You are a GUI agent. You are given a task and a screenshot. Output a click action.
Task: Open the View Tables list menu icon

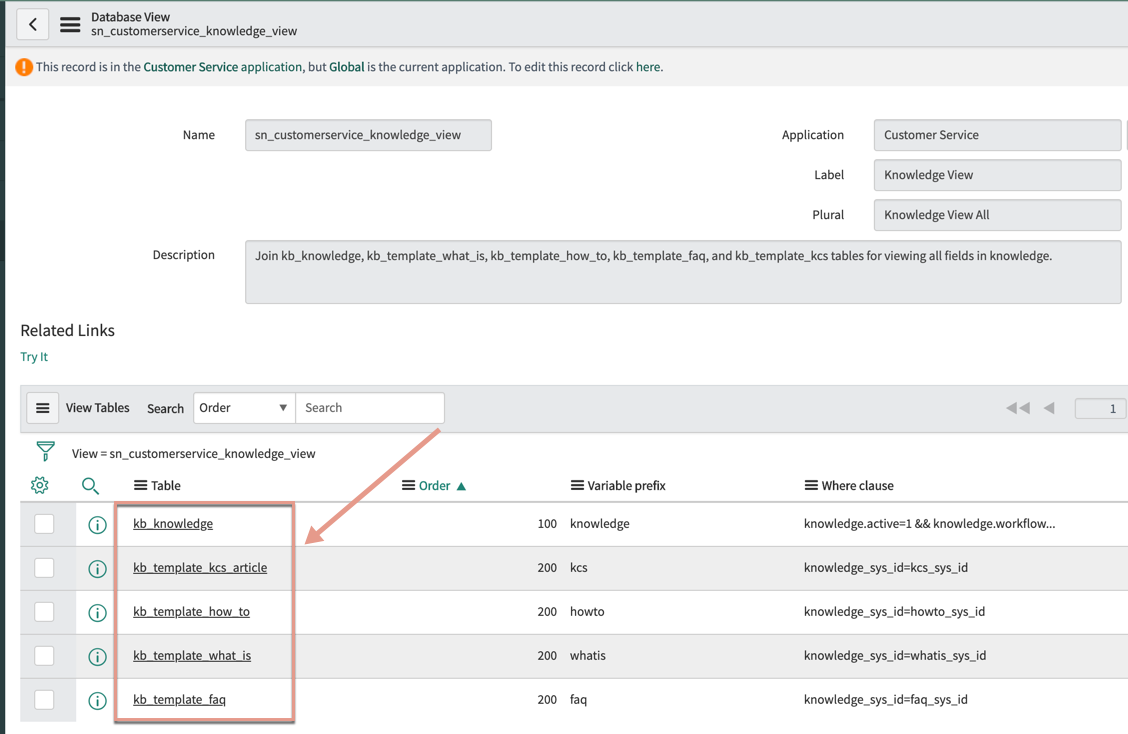(x=42, y=408)
